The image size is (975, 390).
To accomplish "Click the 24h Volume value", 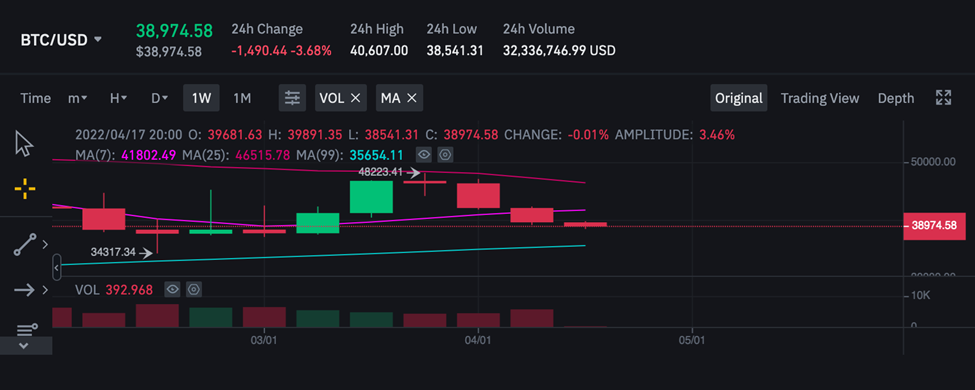I will coord(559,50).
